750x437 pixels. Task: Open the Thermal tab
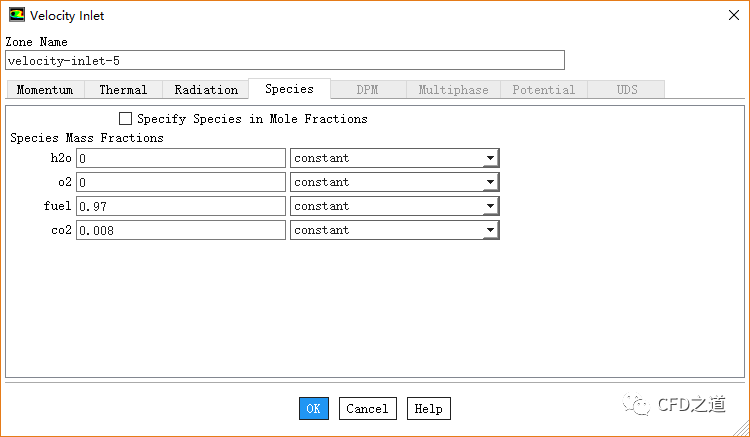coord(123,90)
